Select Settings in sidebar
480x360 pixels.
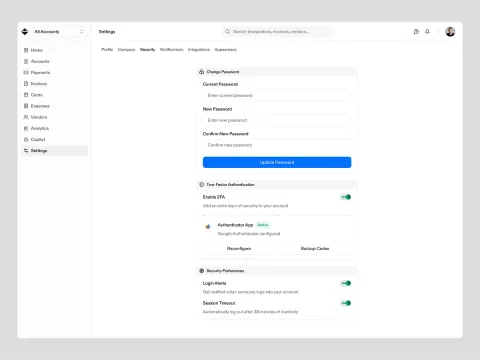coord(55,151)
